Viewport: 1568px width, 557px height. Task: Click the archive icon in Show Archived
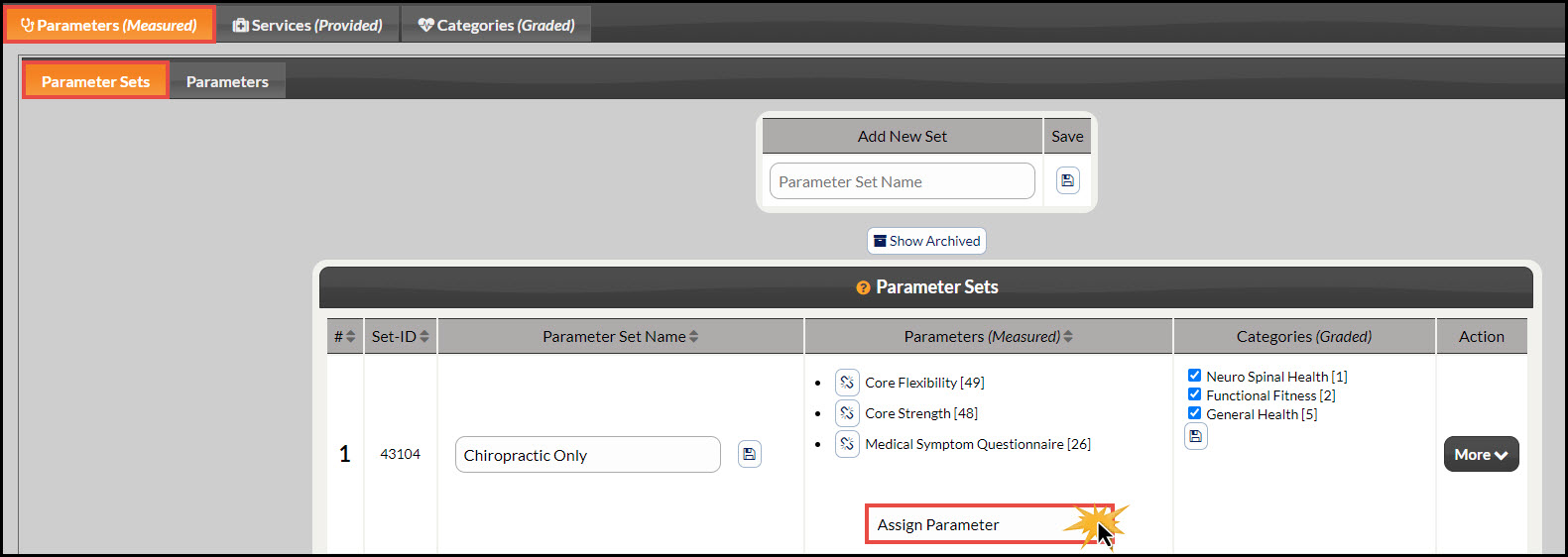[880, 241]
